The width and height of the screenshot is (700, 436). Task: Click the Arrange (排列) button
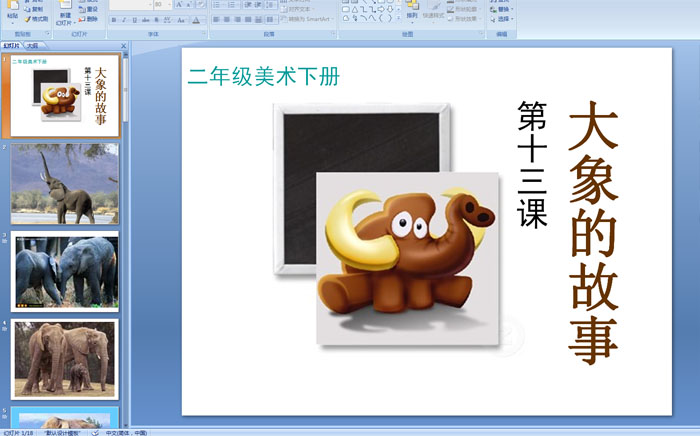(x=412, y=10)
